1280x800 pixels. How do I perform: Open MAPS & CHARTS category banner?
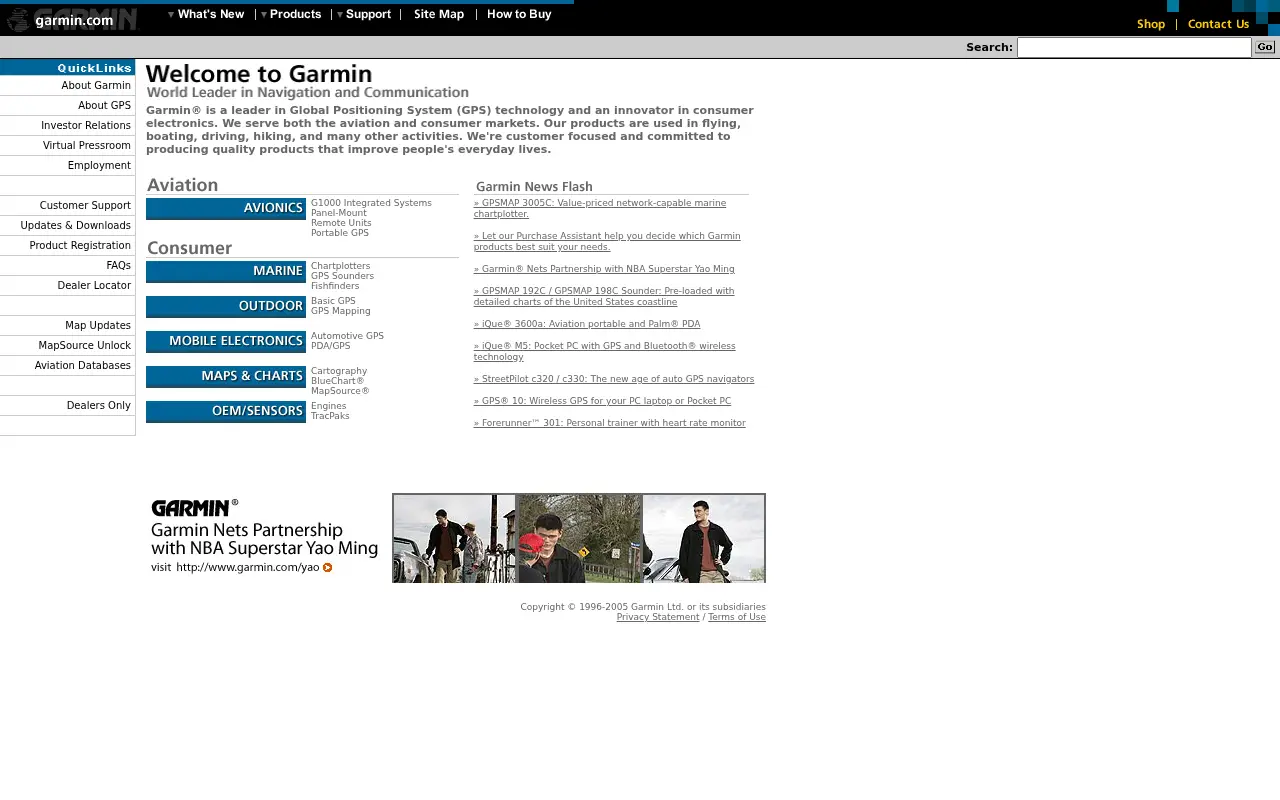click(x=226, y=377)
